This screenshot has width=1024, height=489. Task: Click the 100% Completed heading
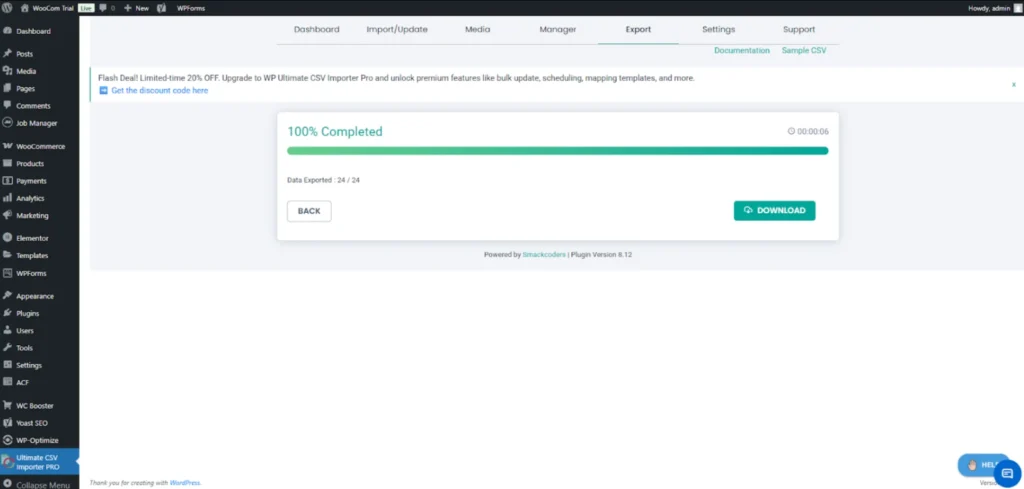point(335,131)
